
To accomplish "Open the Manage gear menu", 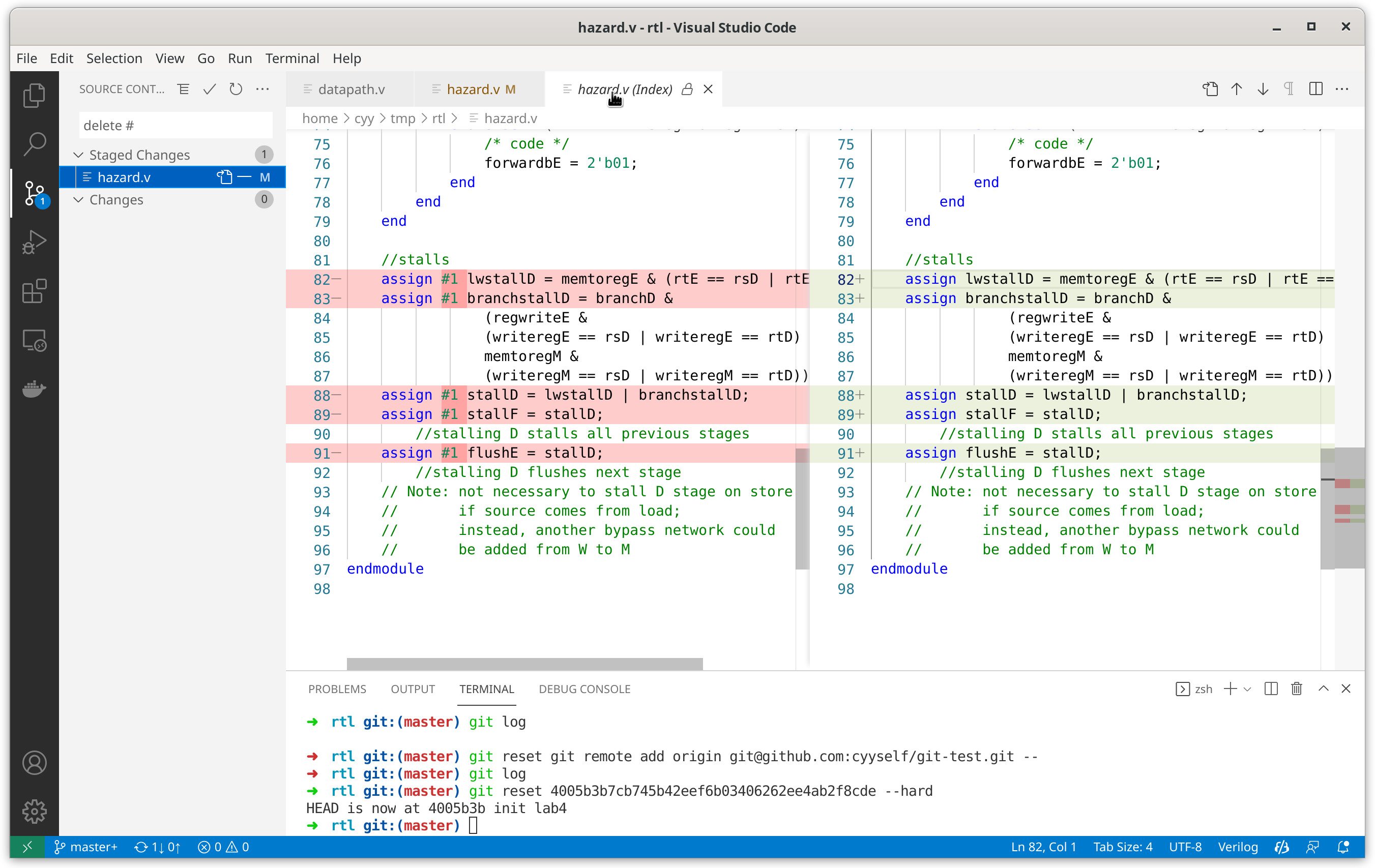I will [34, 811].
